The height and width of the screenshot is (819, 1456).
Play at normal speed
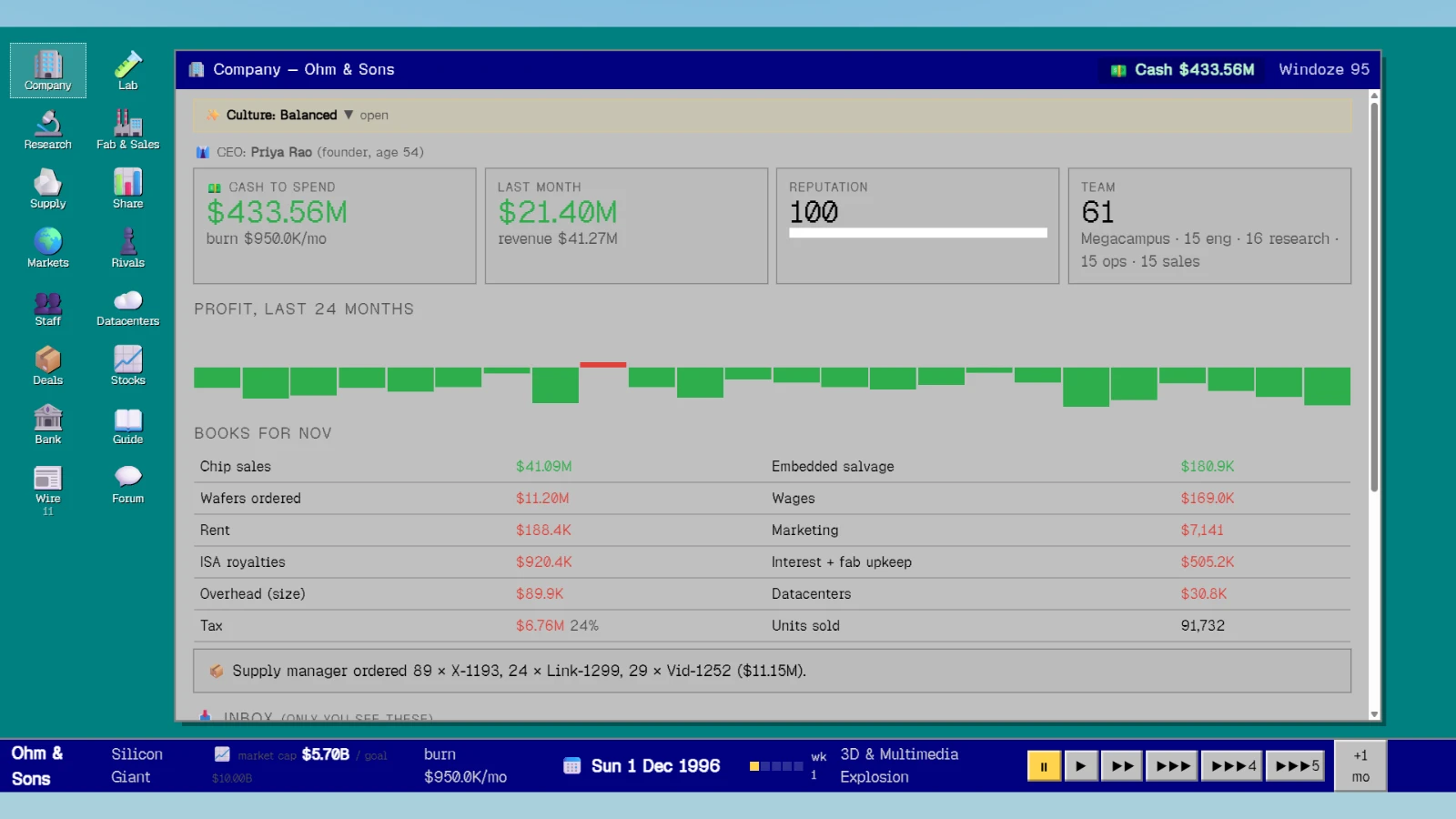click(x=1080, y=766)
